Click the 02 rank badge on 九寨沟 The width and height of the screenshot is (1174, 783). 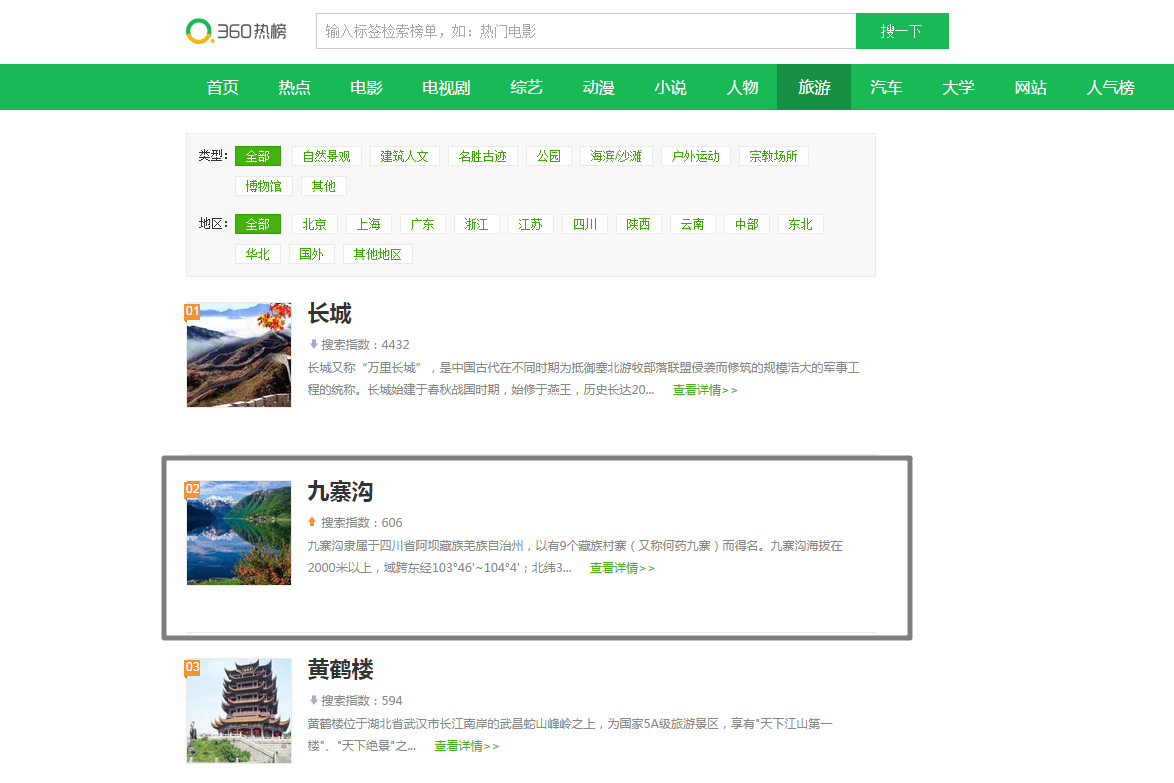point(192,490)
